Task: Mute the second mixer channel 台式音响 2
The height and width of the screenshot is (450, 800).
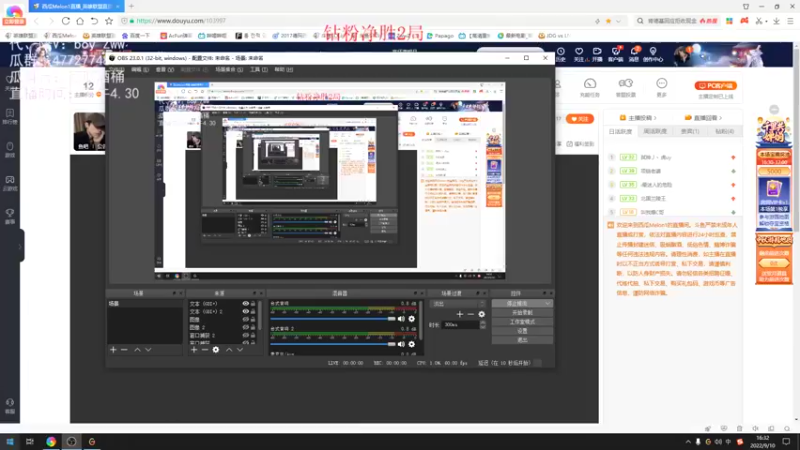Action: point(401,344)
